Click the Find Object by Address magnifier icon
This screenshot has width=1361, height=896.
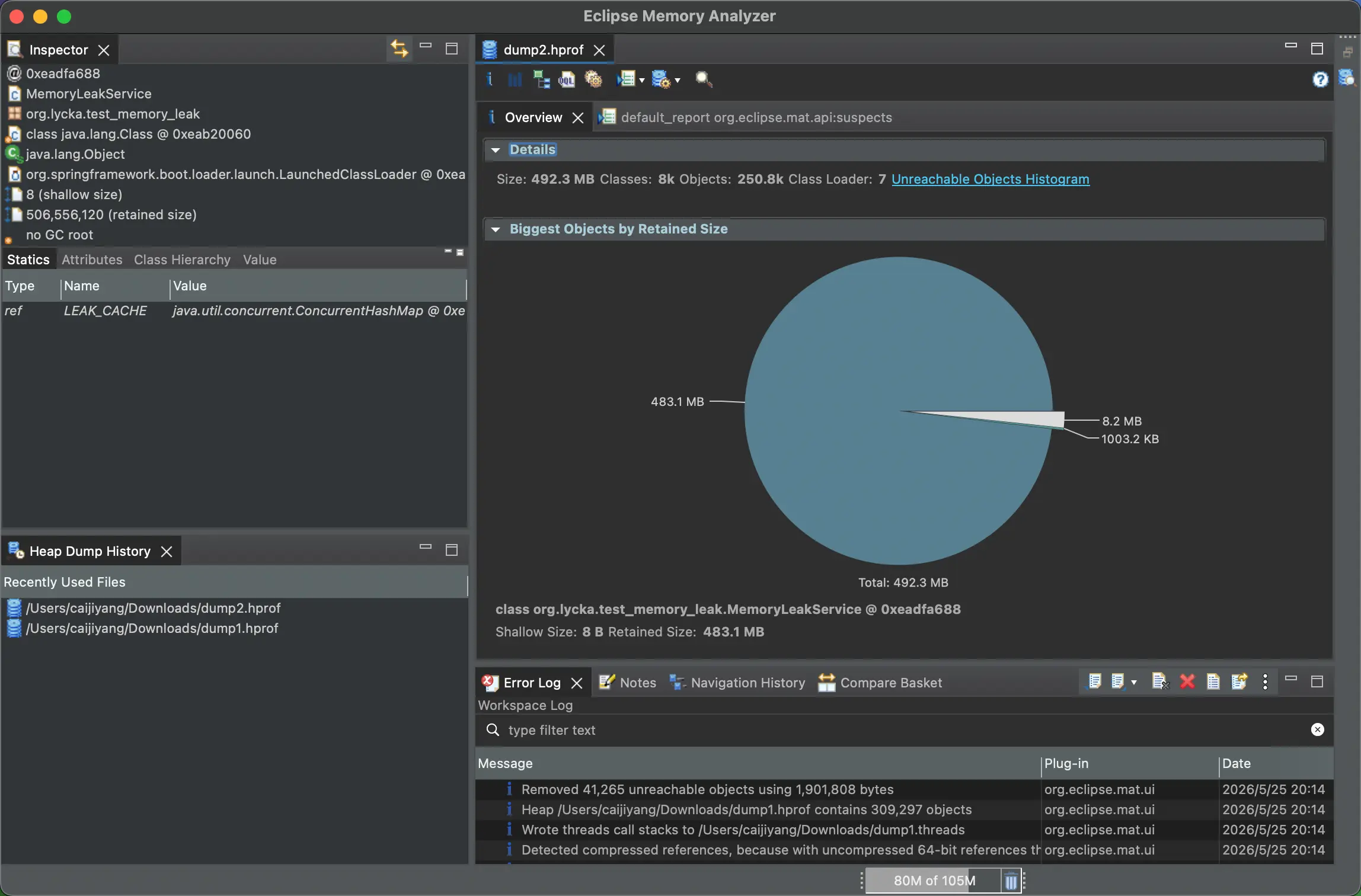coord(704,79)
